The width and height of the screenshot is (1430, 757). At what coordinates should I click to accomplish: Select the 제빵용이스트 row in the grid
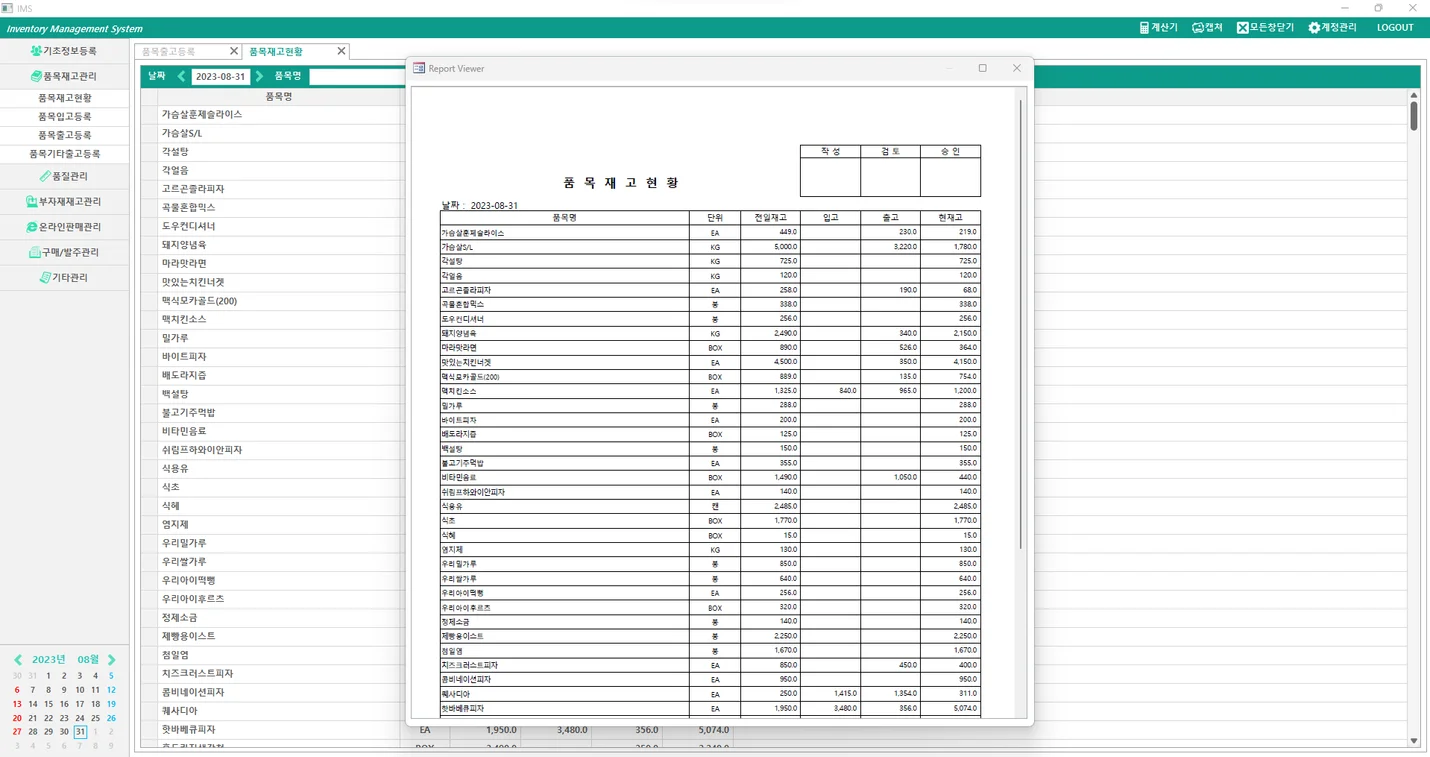coord(280,636)
